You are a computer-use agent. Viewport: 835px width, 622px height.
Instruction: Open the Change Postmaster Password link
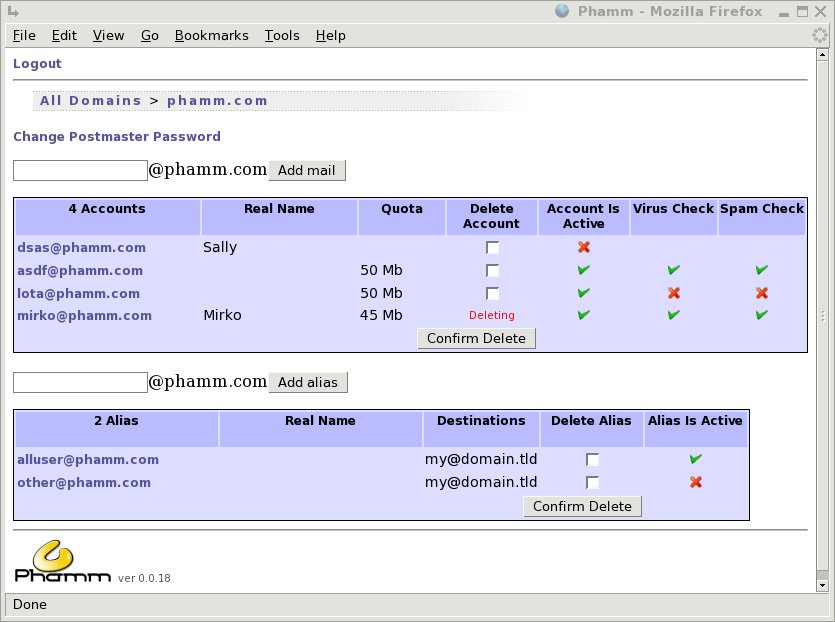pos(117,136)
